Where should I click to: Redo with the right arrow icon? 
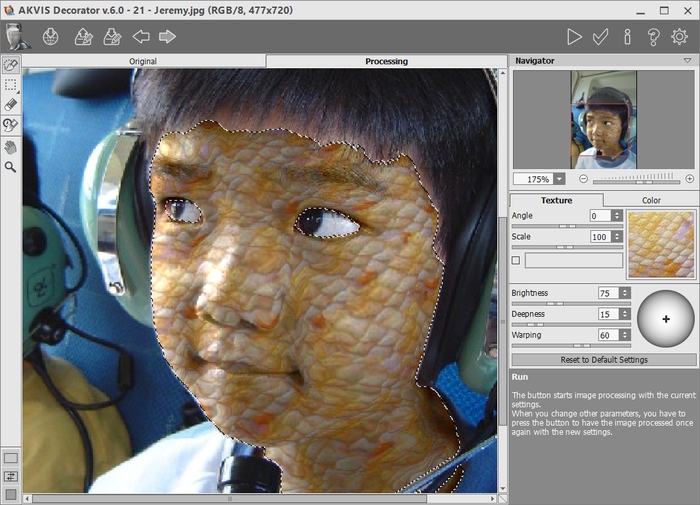pyautogui.click(x=167, y=37)
